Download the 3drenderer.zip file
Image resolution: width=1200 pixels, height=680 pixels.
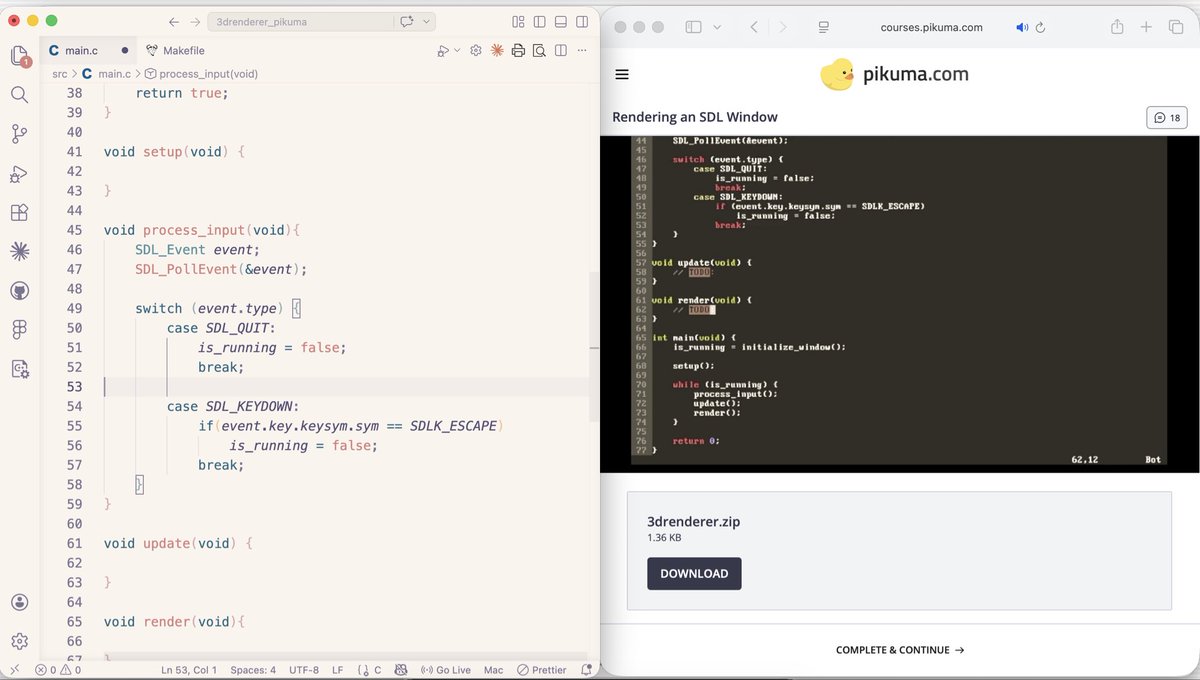[x=694, y=573]
